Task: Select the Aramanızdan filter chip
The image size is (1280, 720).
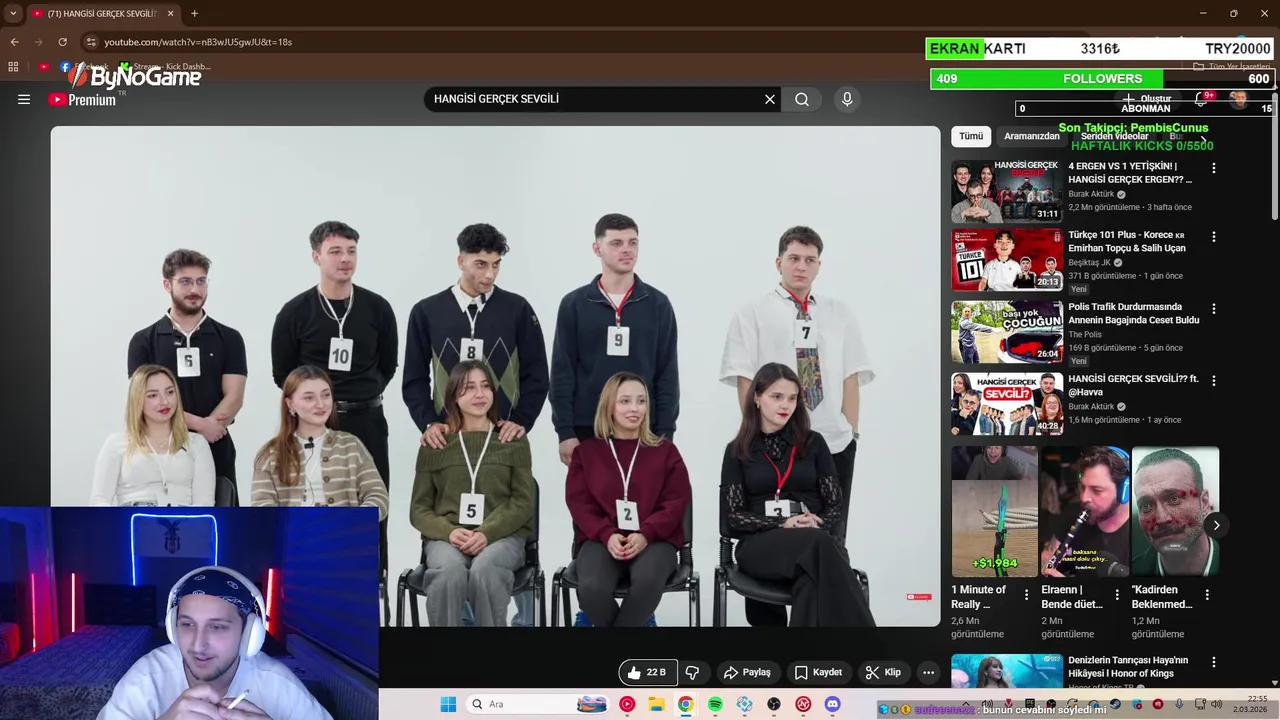Action: pyautogui.click(x=1031, y=136)
